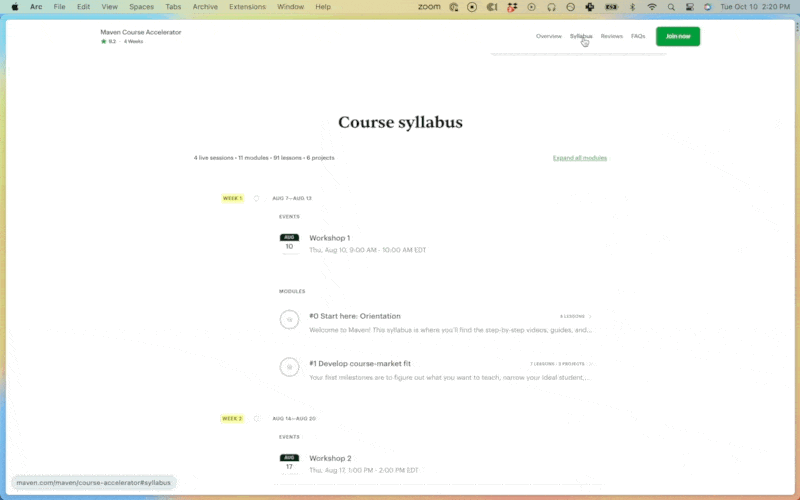Click Expand all modules link
The width and height of the screenshot is (800, 500).
(x=580, y=158)
